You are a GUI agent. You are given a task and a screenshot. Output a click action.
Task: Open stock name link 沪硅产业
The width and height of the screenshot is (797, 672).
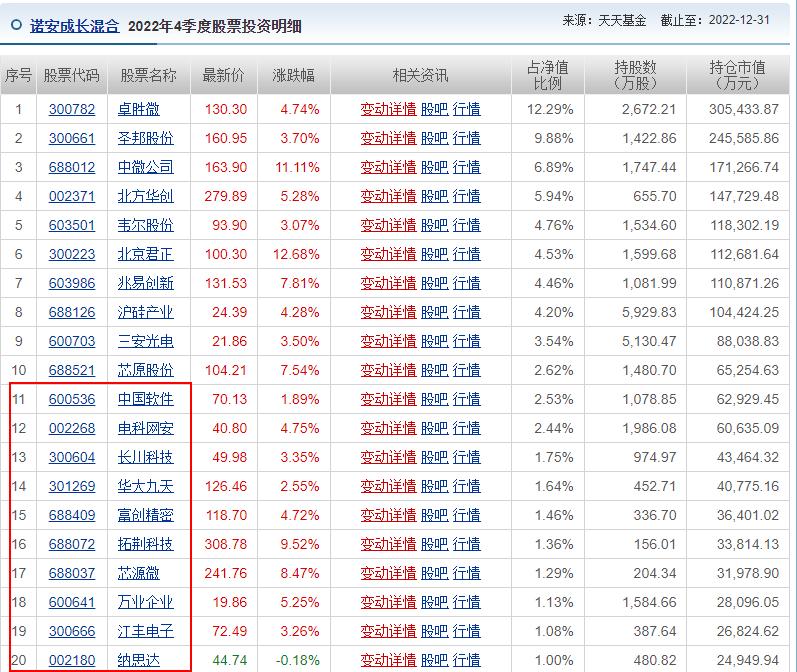[145, 312]
